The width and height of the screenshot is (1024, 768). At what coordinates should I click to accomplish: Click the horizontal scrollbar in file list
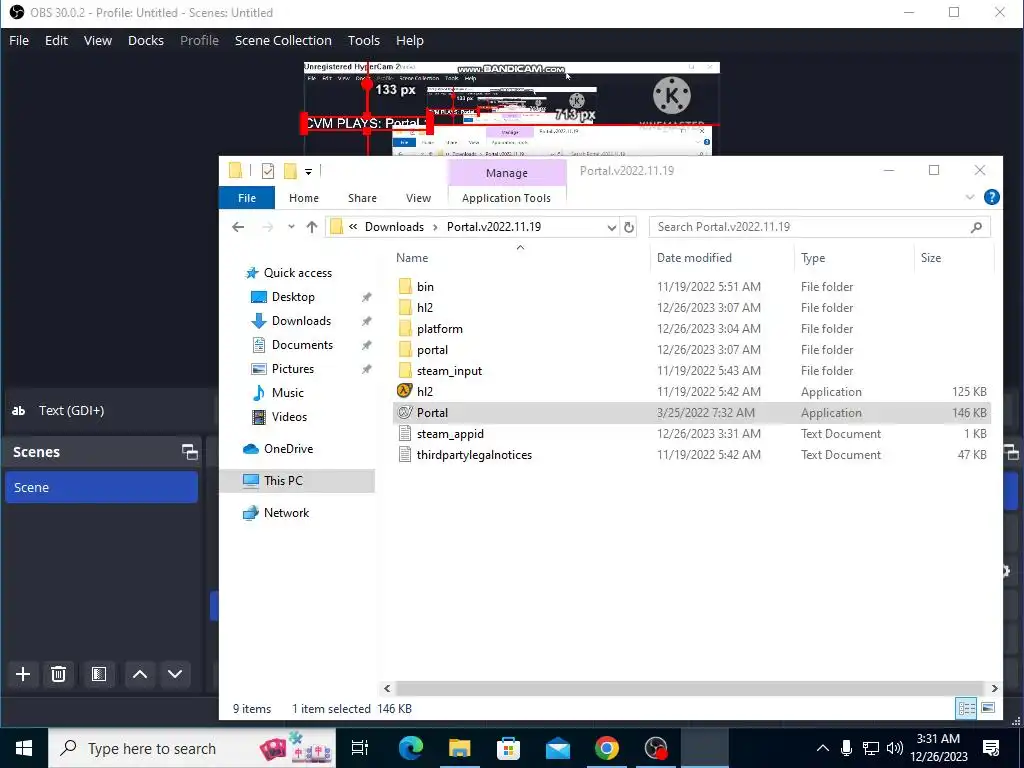(x=690, y=688)
